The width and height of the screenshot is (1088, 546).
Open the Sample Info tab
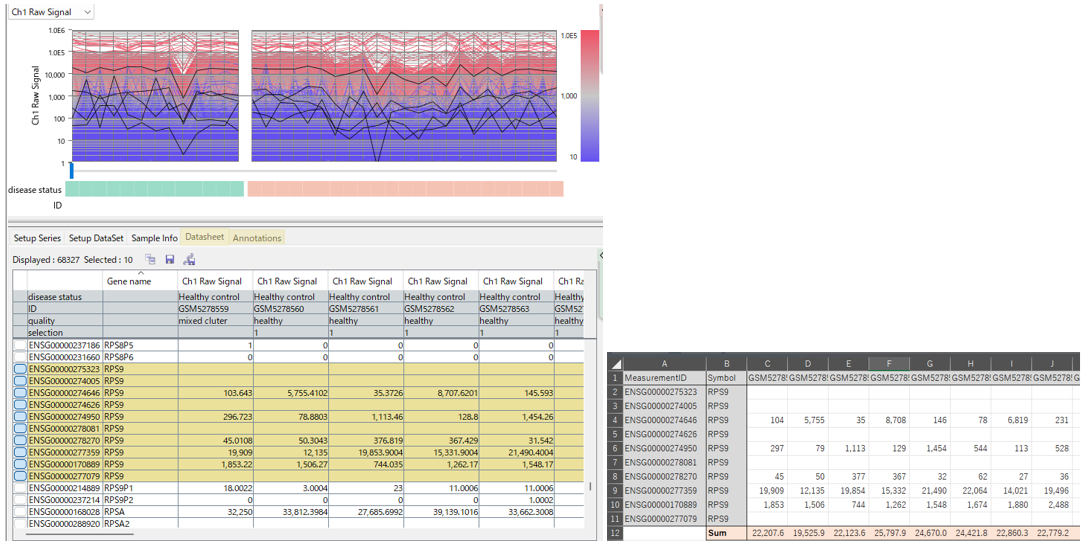(x=154, y=238)
